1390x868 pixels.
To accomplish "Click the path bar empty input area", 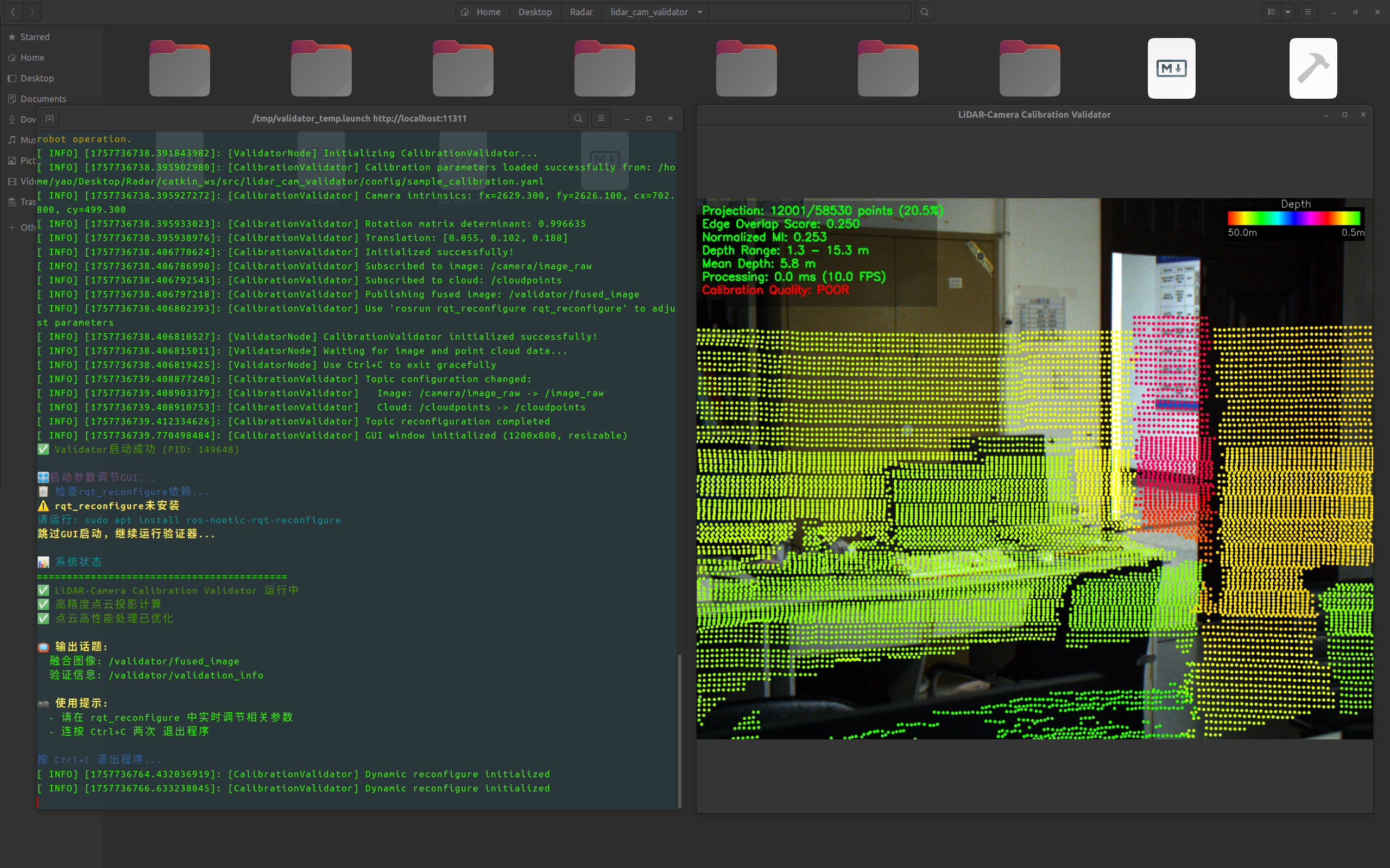I will [810, 12].
